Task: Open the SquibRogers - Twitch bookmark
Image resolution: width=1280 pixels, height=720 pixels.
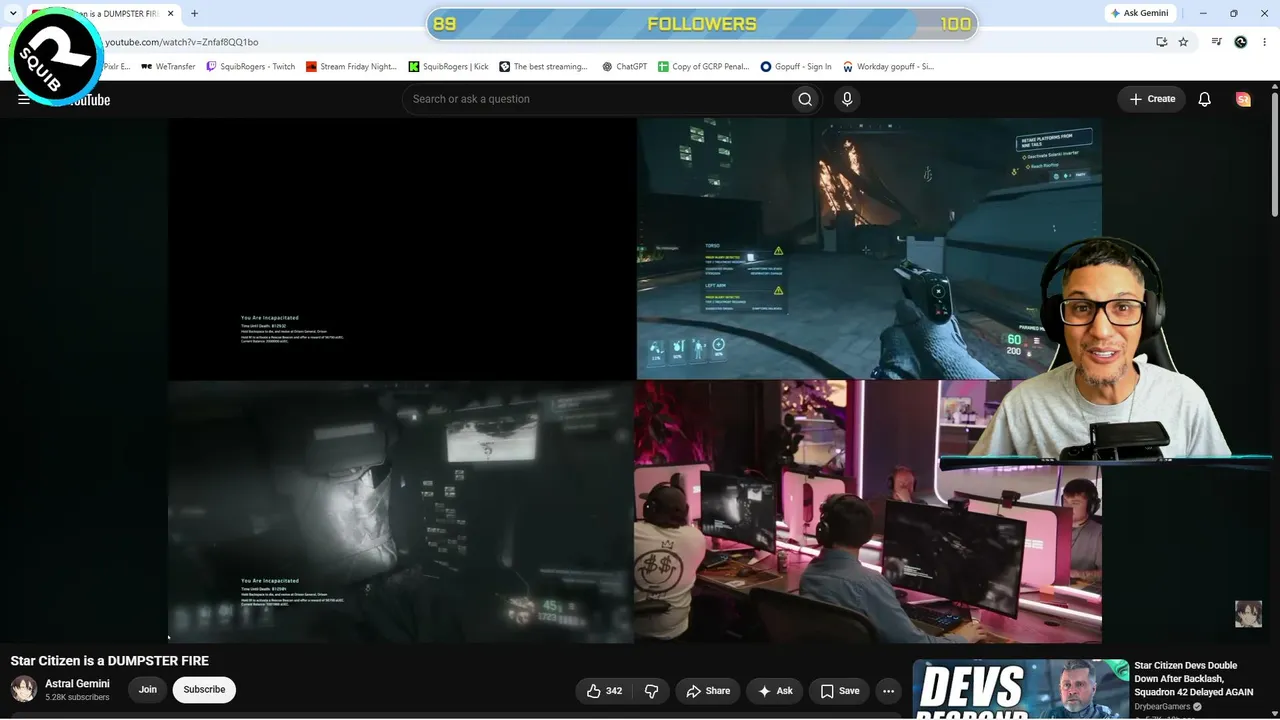Action: [x=250, y=67]
